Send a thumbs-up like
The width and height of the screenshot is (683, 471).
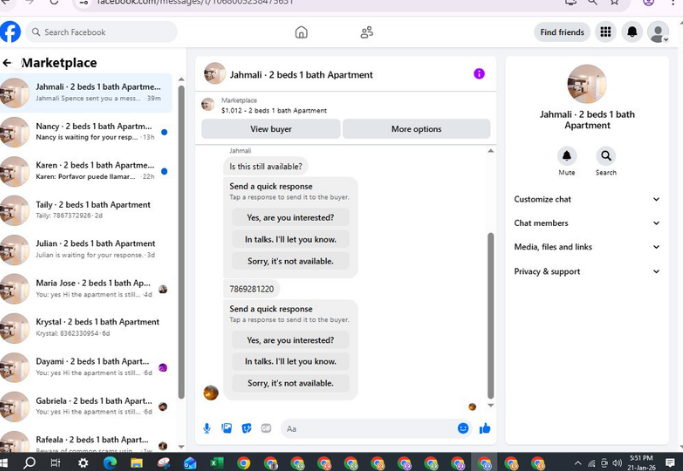coord(485,429)
